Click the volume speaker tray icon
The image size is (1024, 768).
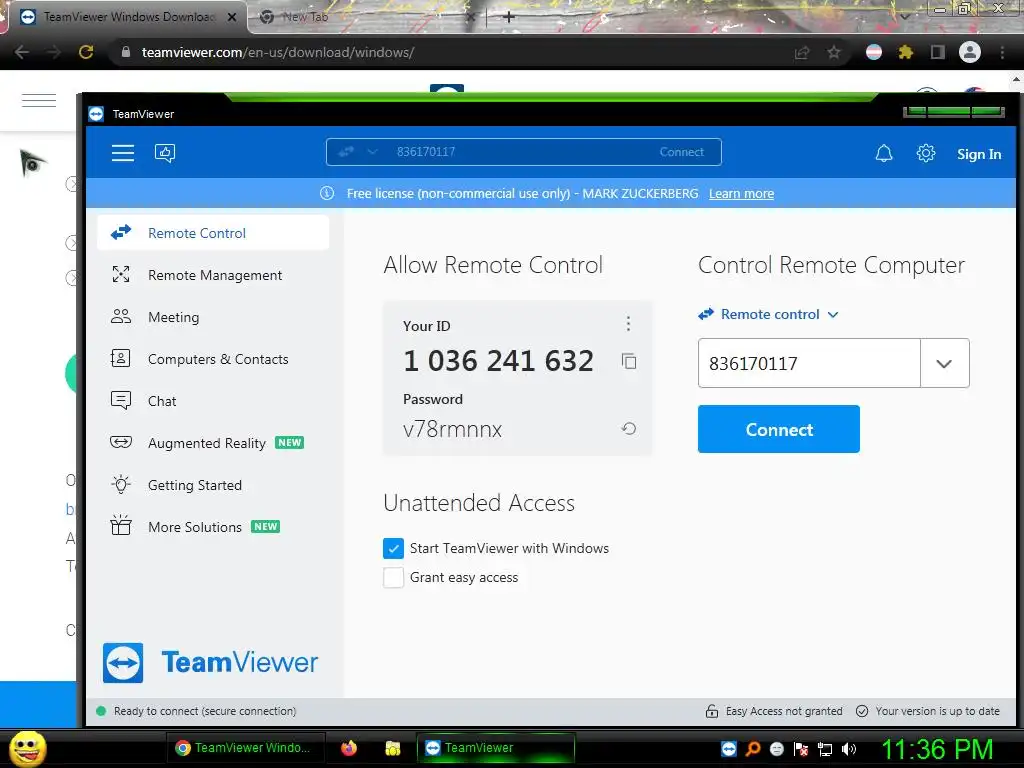point(848,748)
